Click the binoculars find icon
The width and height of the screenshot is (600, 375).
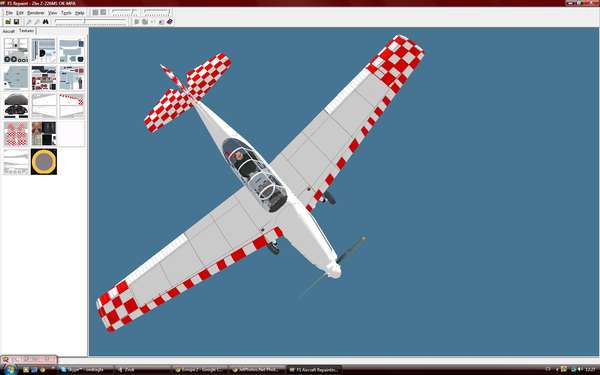tap(46, 22)
